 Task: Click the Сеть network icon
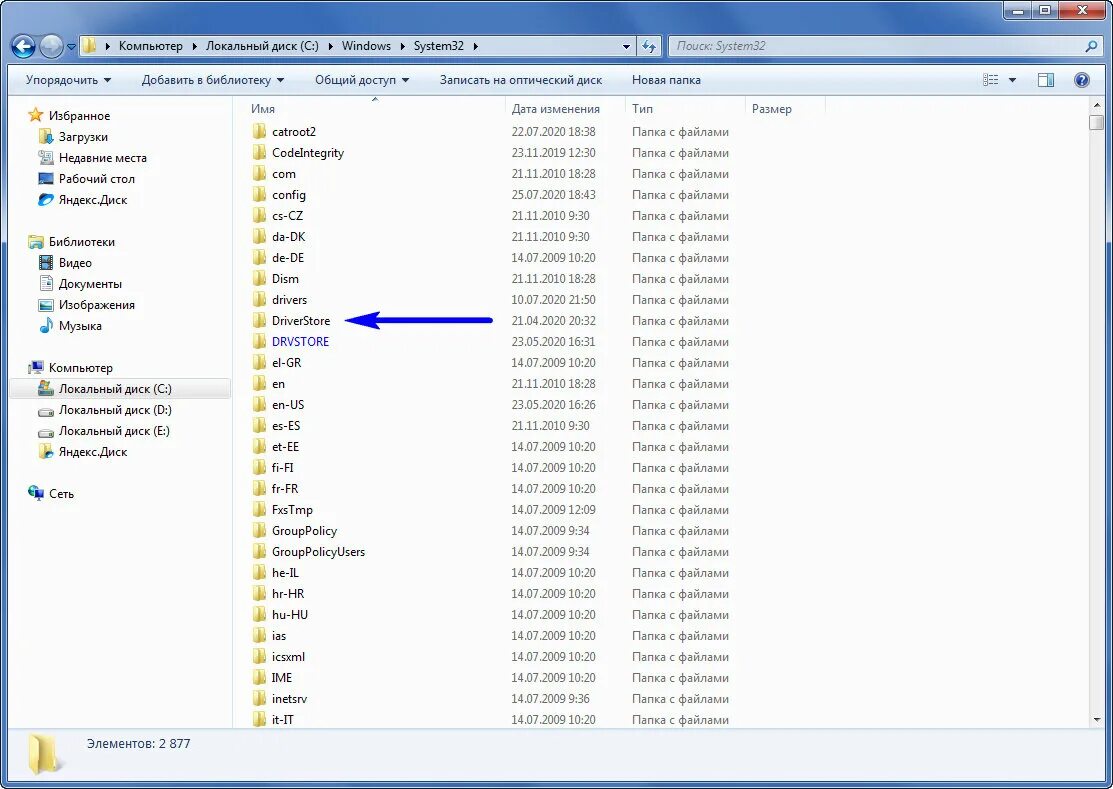click(x=36, y=493)
